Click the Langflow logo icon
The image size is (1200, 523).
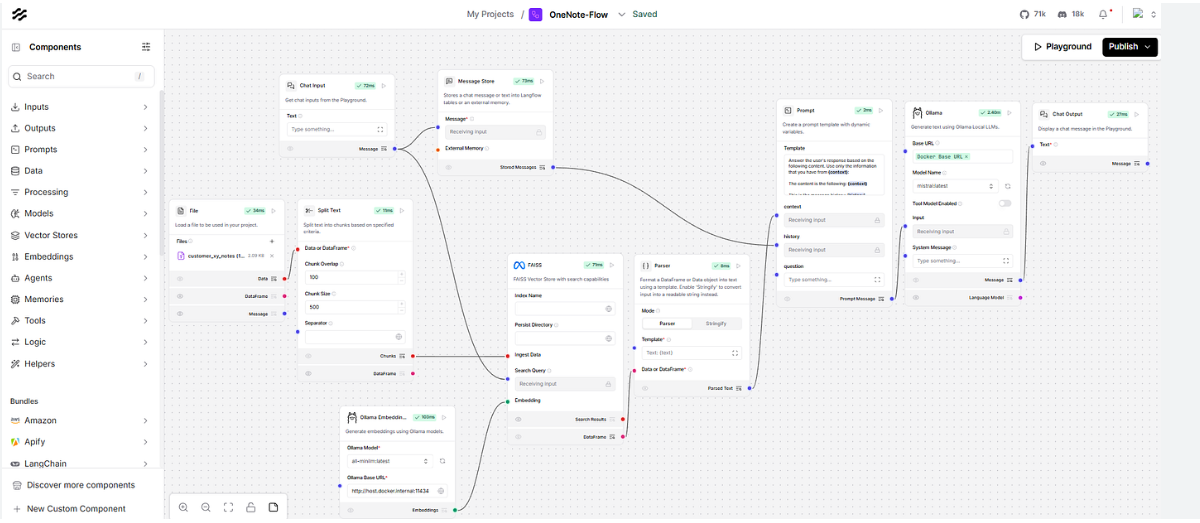[19, 15]
